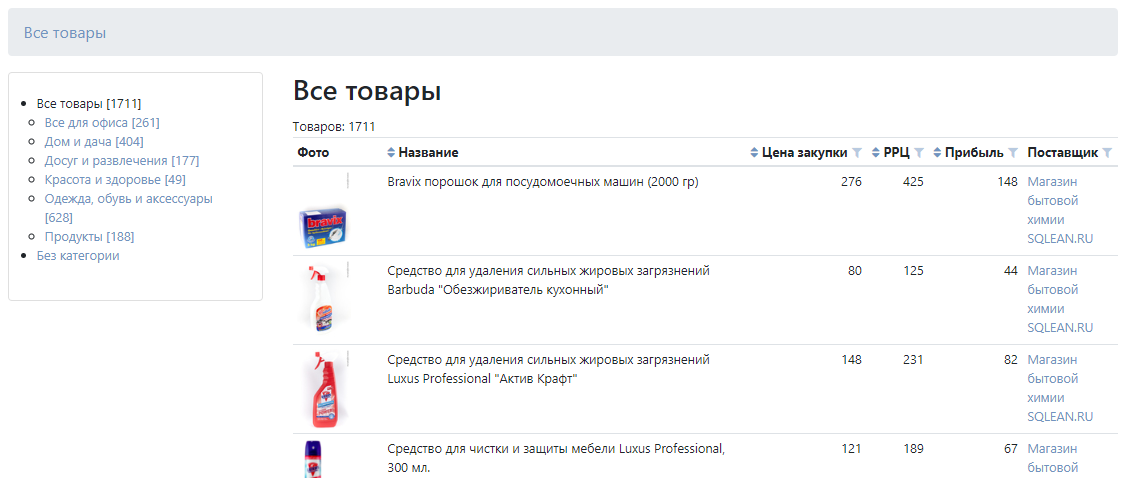The image size is (1125, 478).
Task: Open Досуг и развлечения [177] category
Action: [122, 160]
